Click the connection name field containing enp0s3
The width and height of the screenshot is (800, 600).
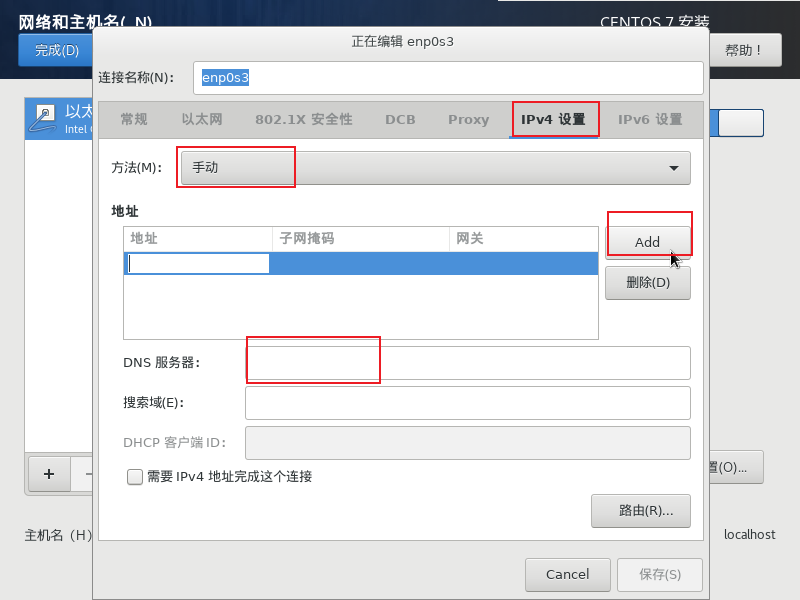tap(448, 78)
